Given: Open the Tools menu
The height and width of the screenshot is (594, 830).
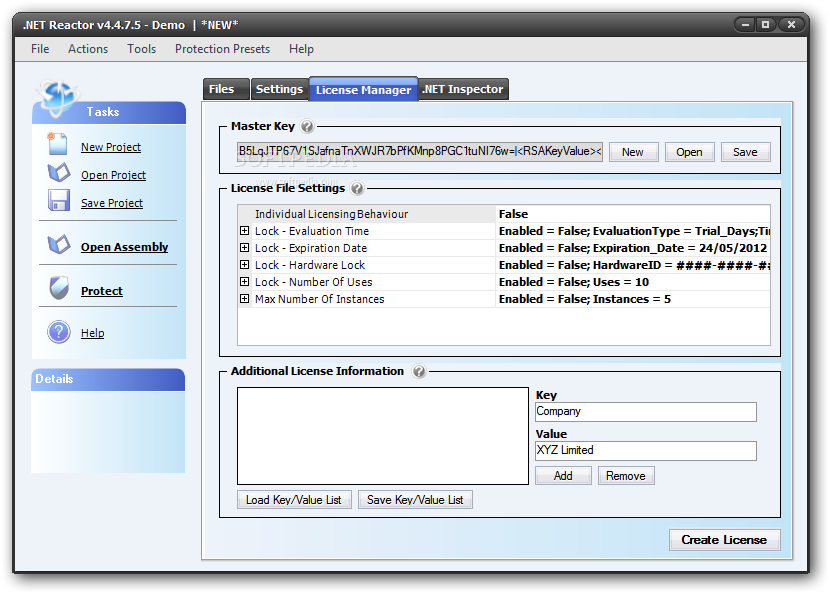Looking at the screenshot, I should coord(141,49).
